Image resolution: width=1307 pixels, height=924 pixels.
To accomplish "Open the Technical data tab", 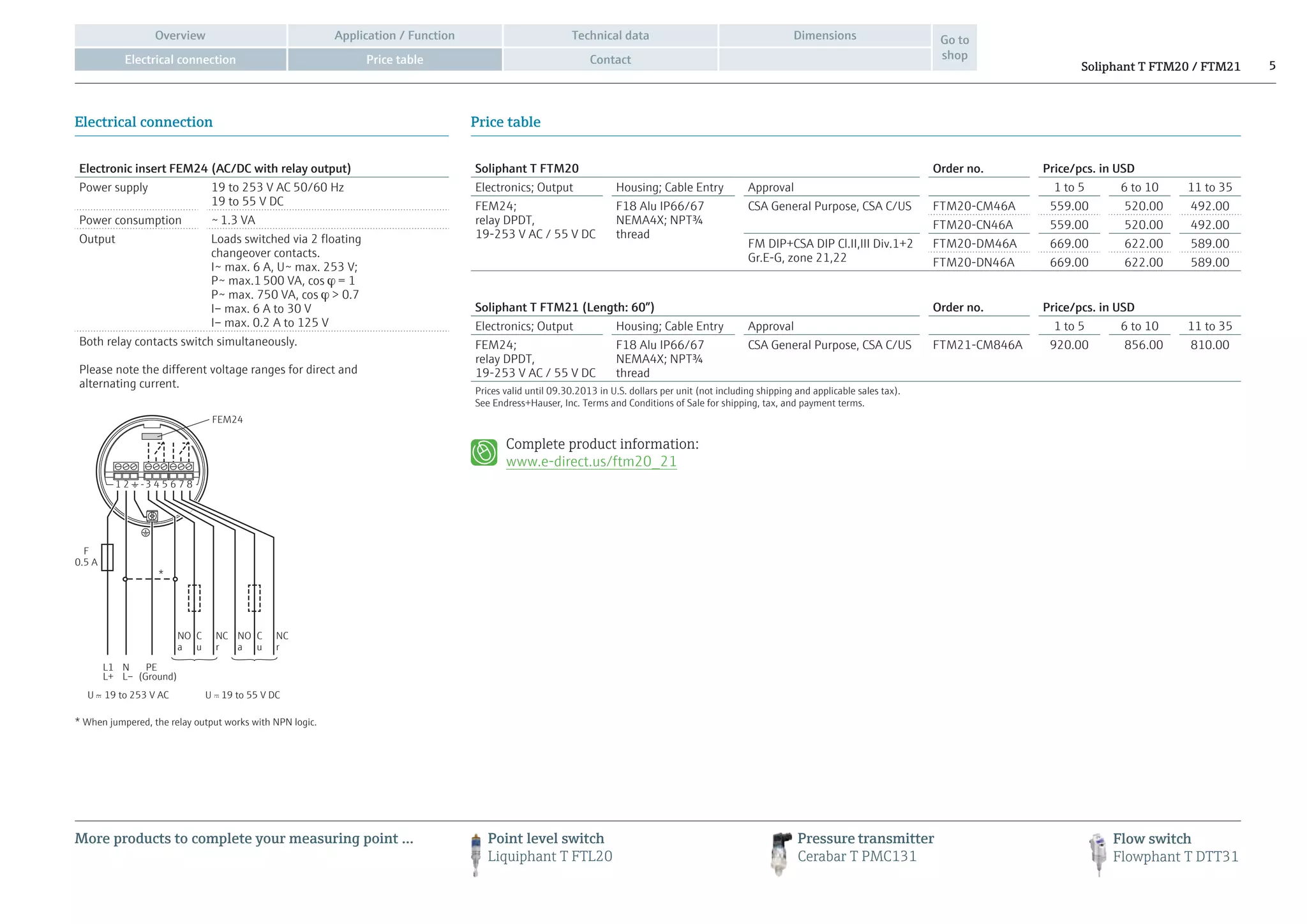I will (610, 36).
